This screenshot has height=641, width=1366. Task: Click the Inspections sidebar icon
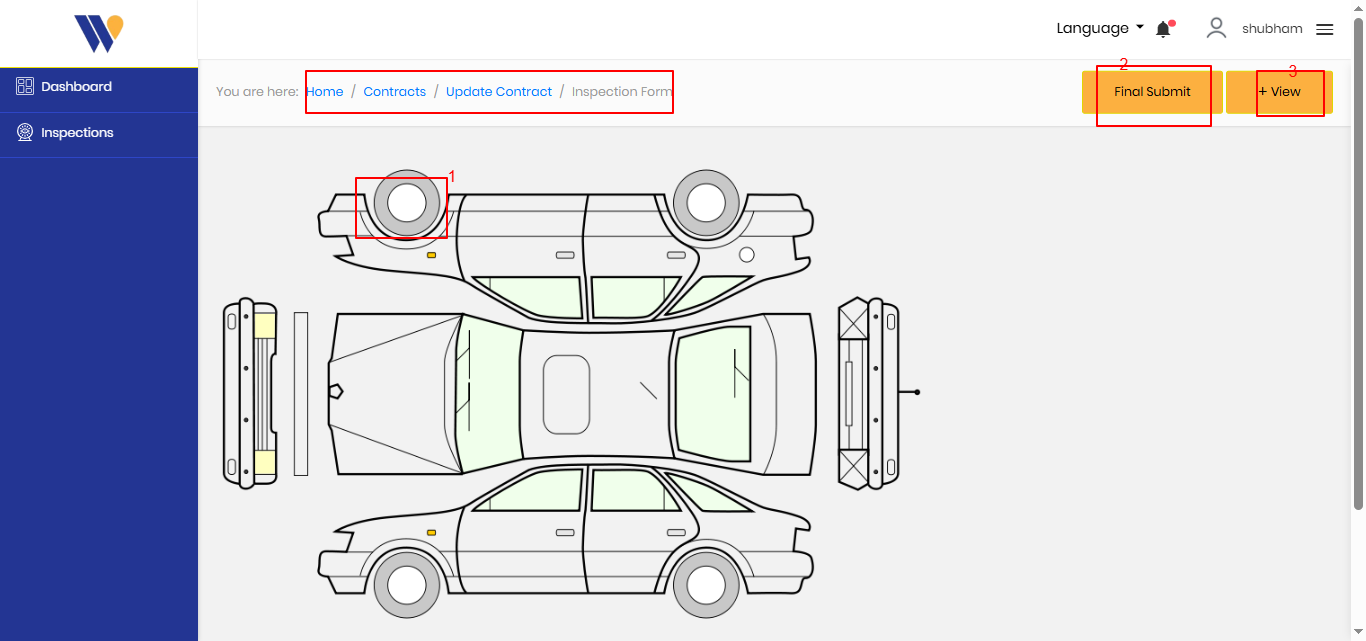[x=25, y=133]
